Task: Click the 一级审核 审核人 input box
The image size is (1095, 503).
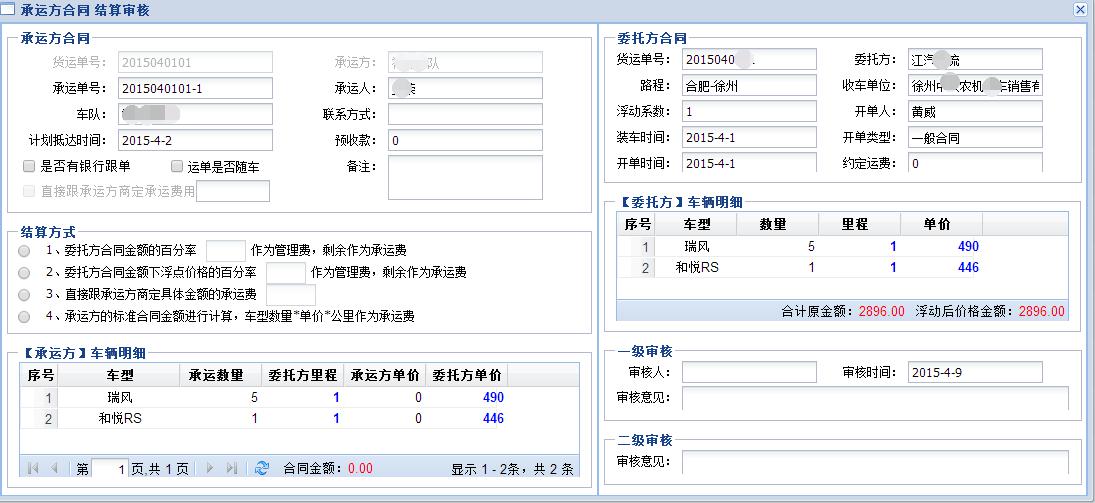Action: click(x=749, y=373)
